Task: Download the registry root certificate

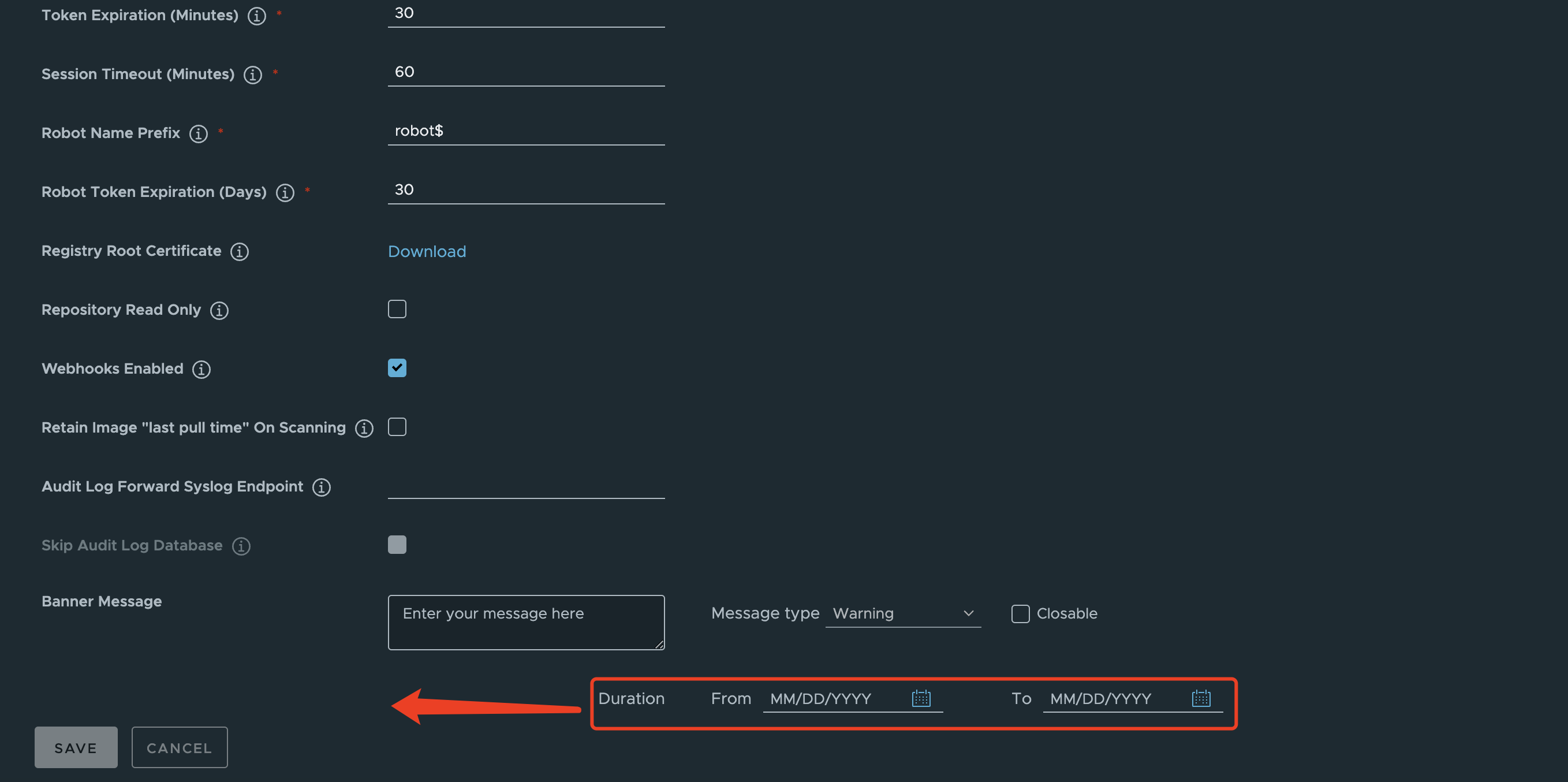Action: point(427,252)
